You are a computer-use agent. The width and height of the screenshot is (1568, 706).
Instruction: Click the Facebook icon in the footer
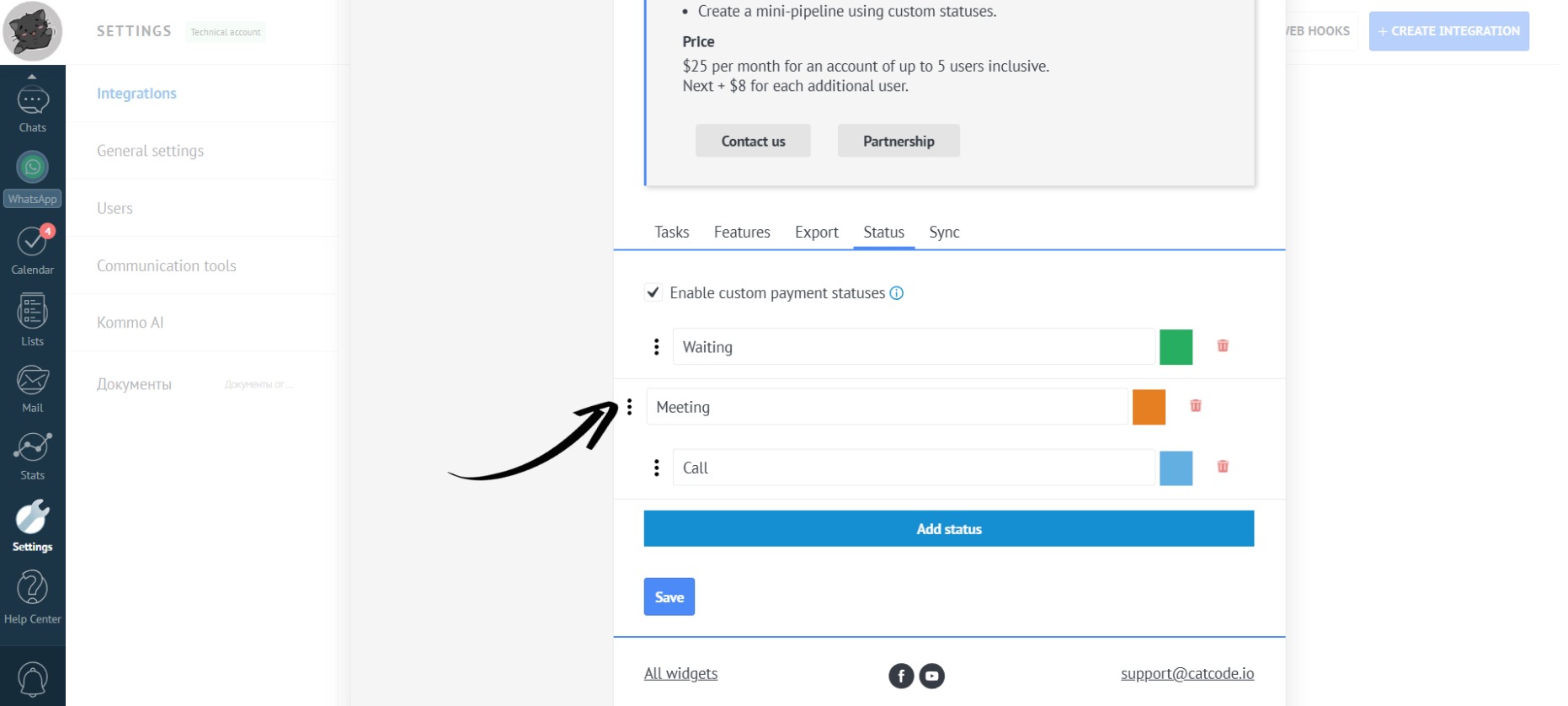coord(901,676)
